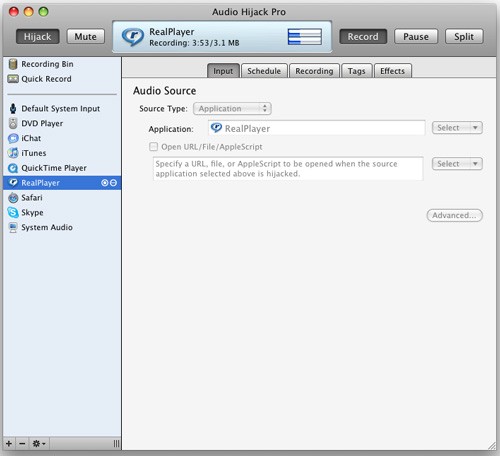Image resolution: width=500 pixels, height=456 pixels.
Task: Click the sidebar divider grip handle
Action: click(x=116, y=444)
